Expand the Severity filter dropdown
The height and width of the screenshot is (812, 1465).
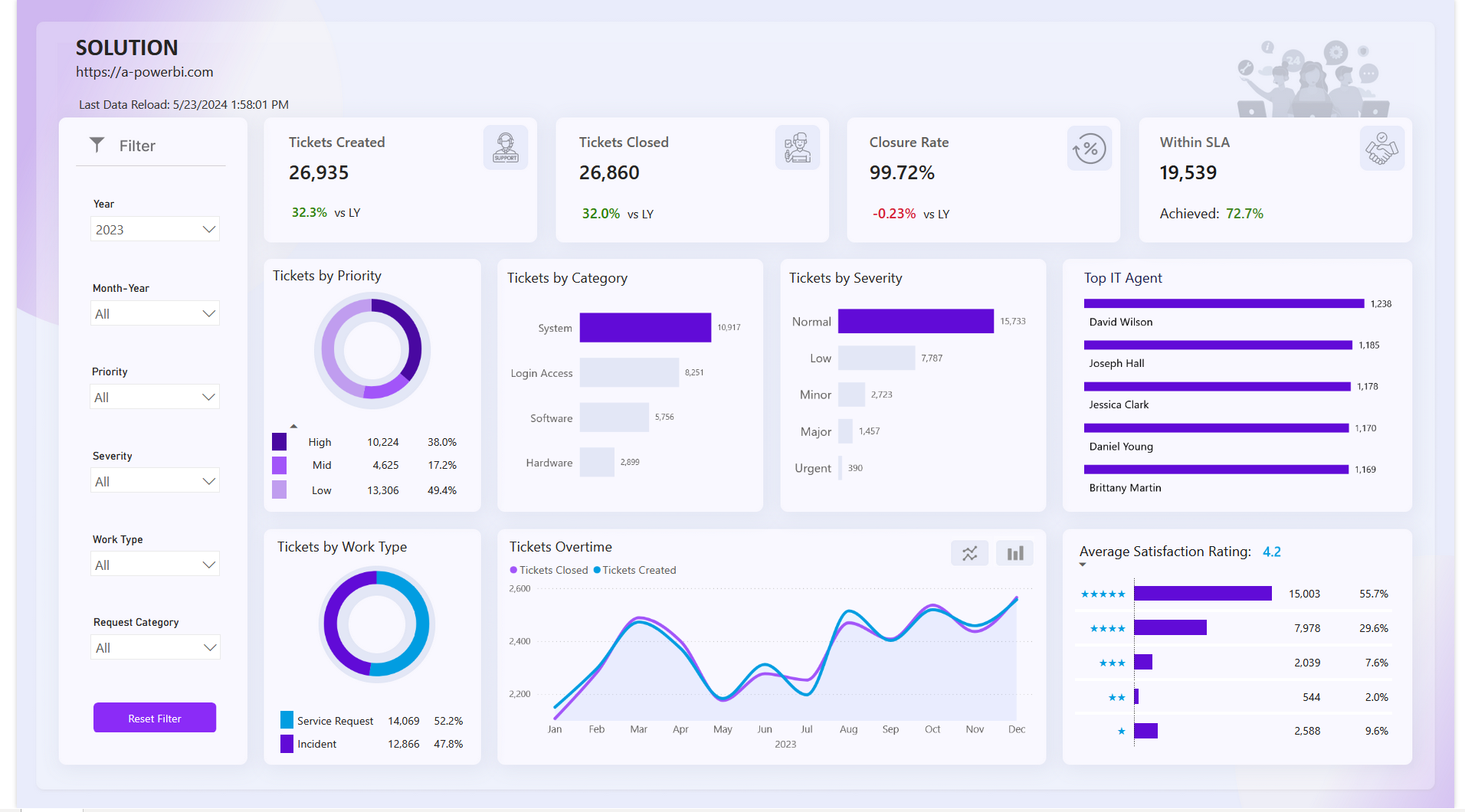[155, 482]
